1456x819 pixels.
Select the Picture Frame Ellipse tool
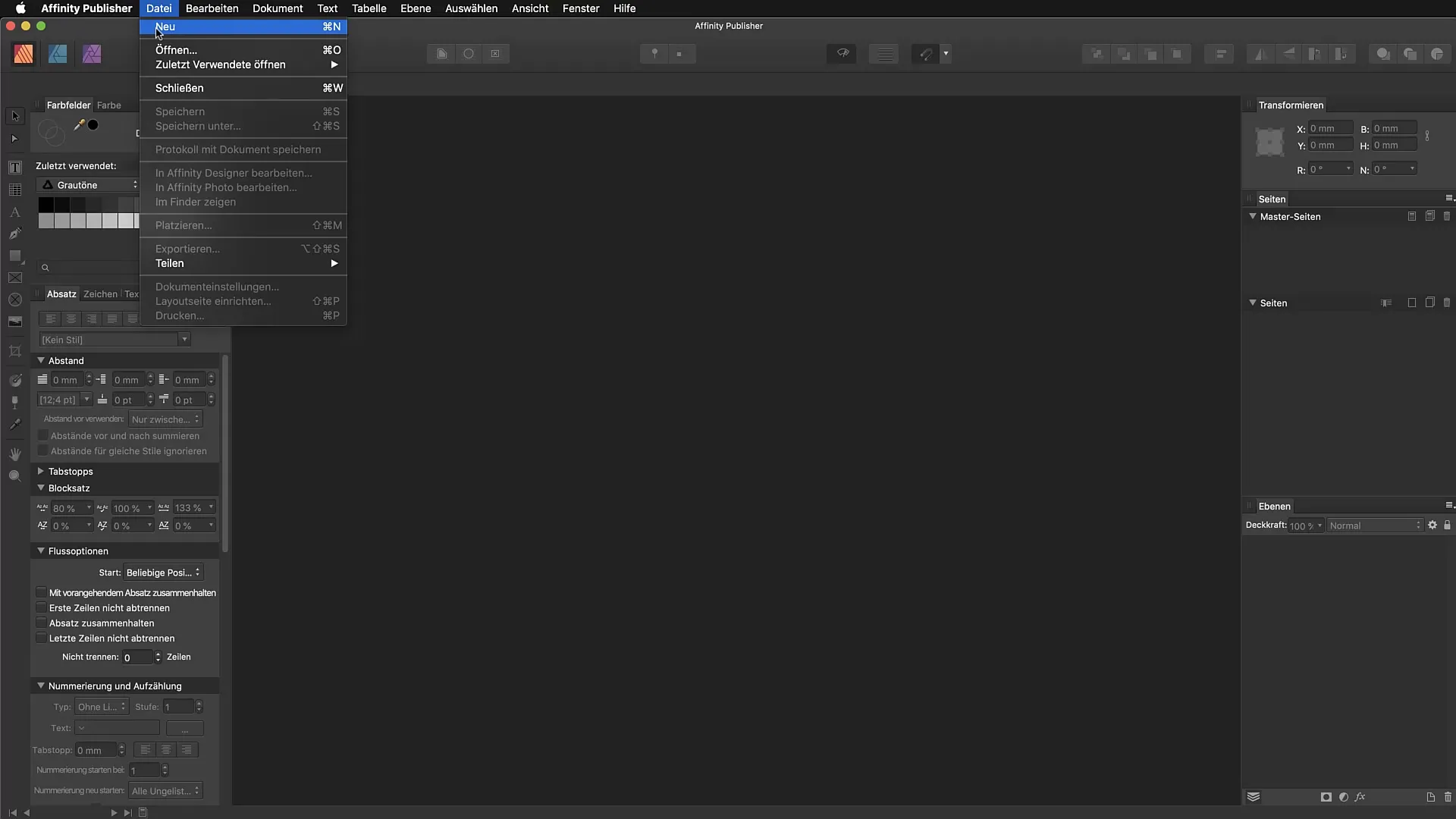click(15, 300)
